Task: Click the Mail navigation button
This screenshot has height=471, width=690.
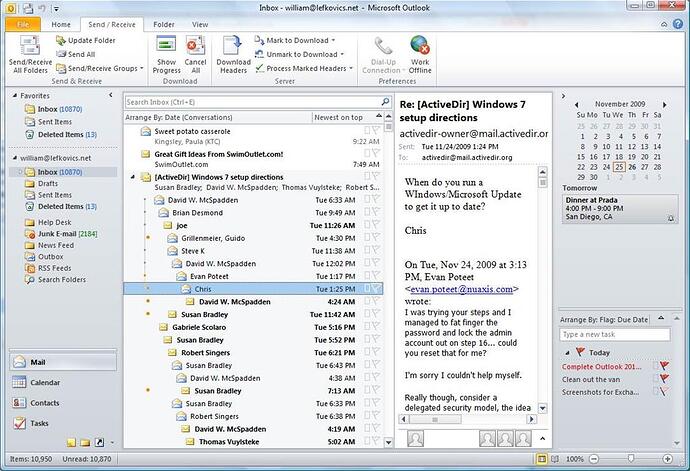Action: 62,362
